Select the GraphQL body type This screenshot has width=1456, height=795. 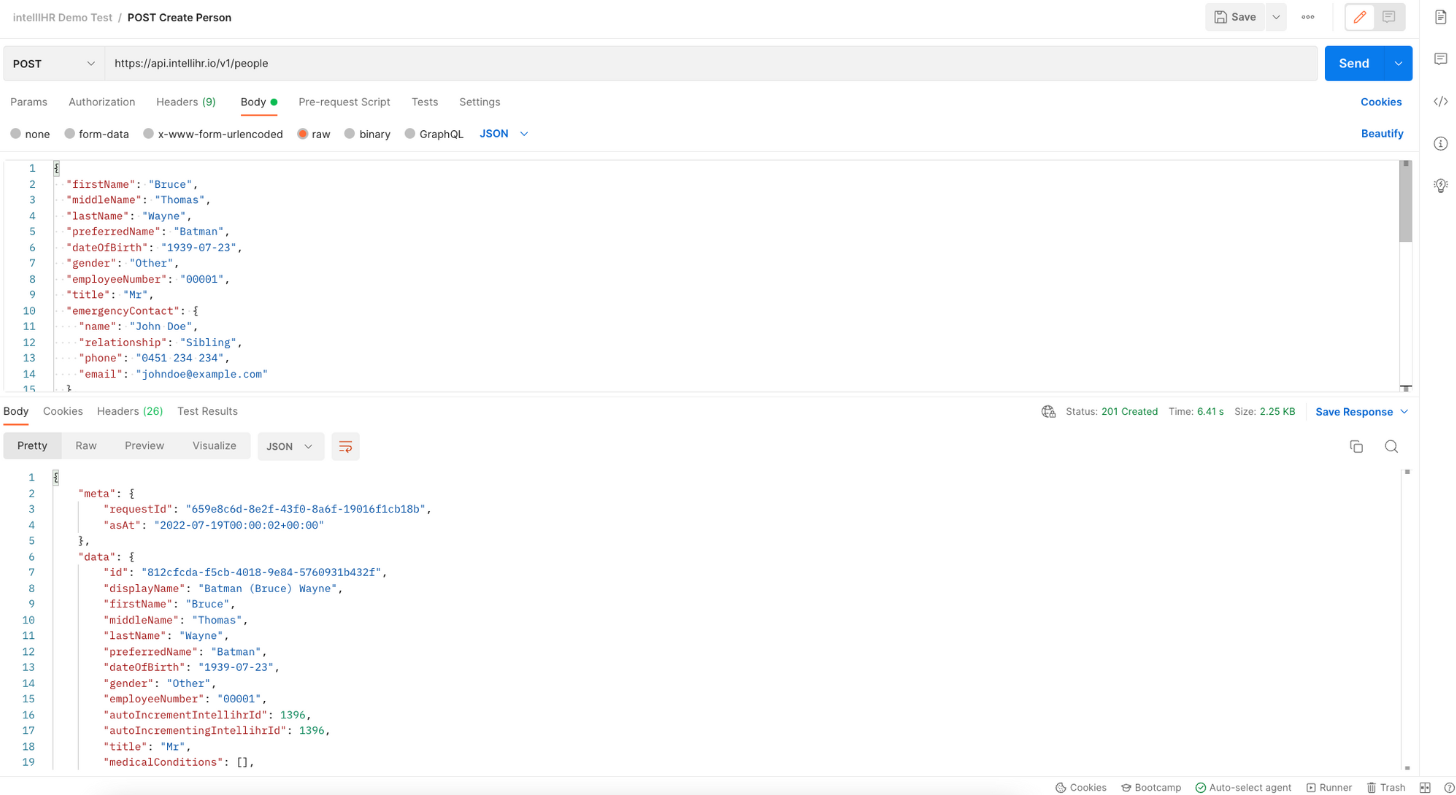point(434,134)
